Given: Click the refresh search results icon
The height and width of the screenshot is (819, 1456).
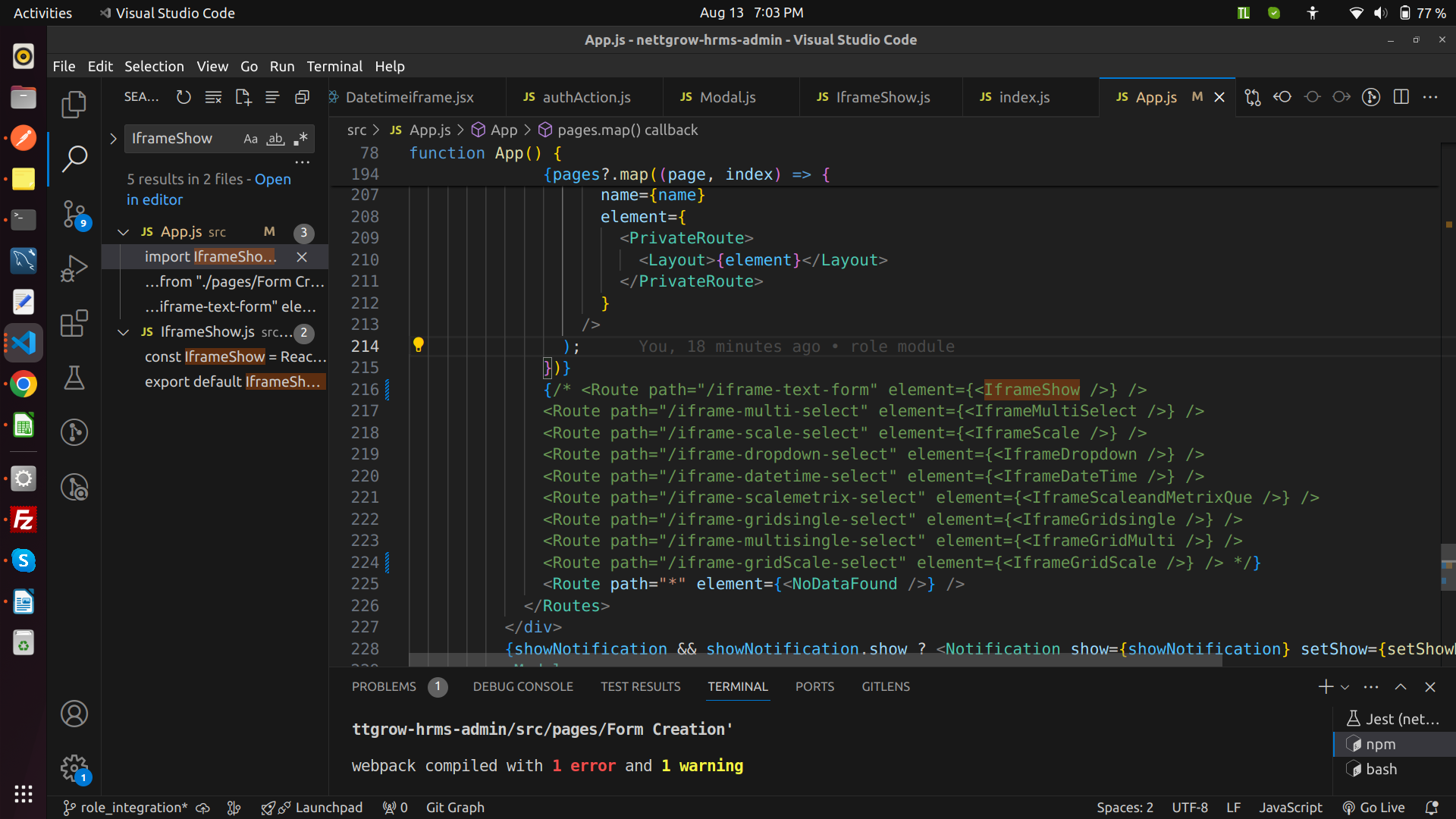Looking at the screenshot, I should click(x=184, y=97).
